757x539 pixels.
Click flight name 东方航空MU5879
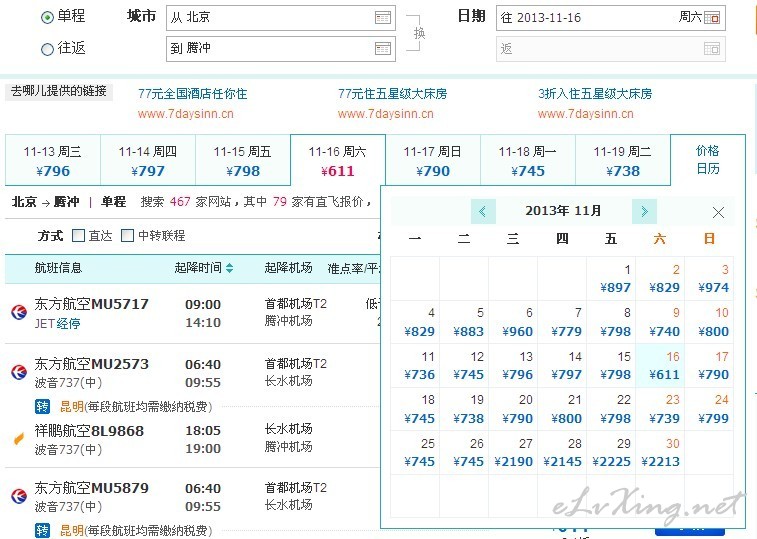click(x=92, y=488)
